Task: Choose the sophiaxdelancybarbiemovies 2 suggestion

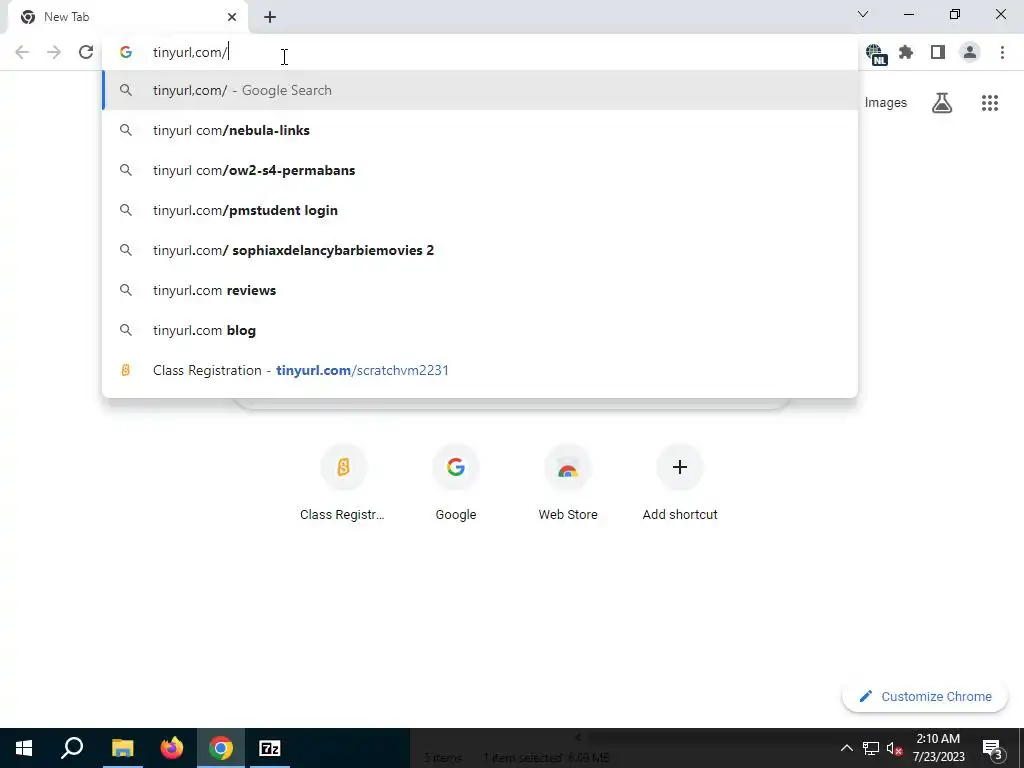Action: (x=480, y=250)
